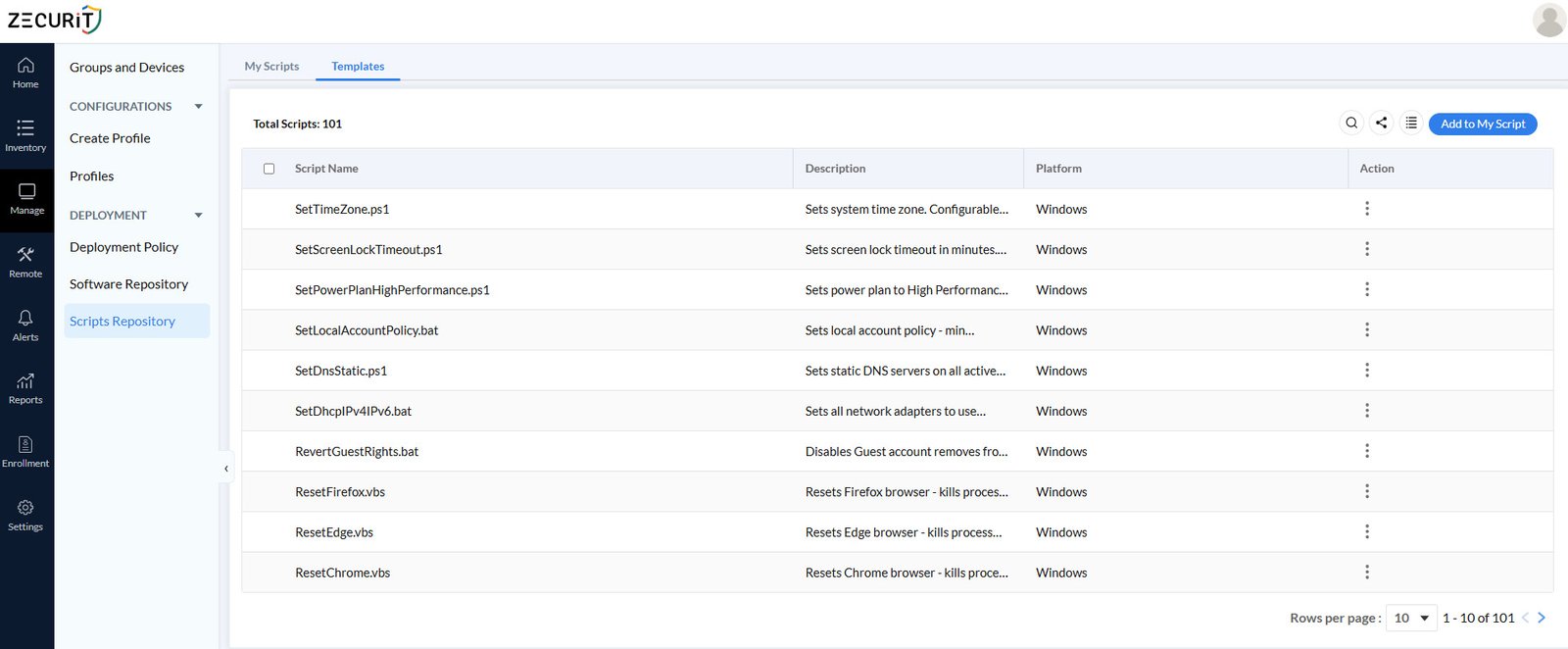Click the Add to My Script button
1568x649 pixels.
(x=1483, y=124)
